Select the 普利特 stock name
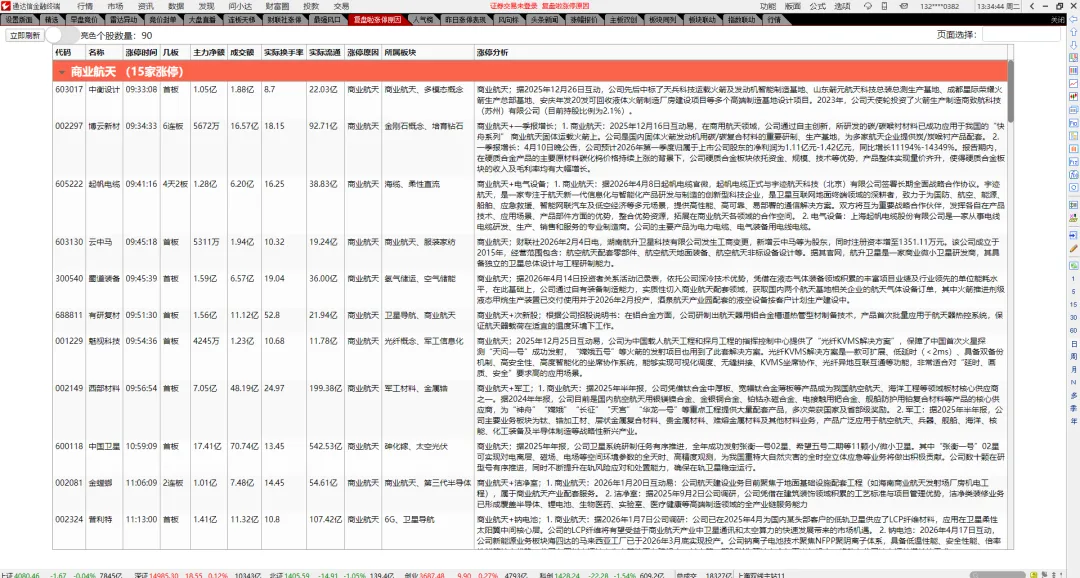 (x=100, y=519)
